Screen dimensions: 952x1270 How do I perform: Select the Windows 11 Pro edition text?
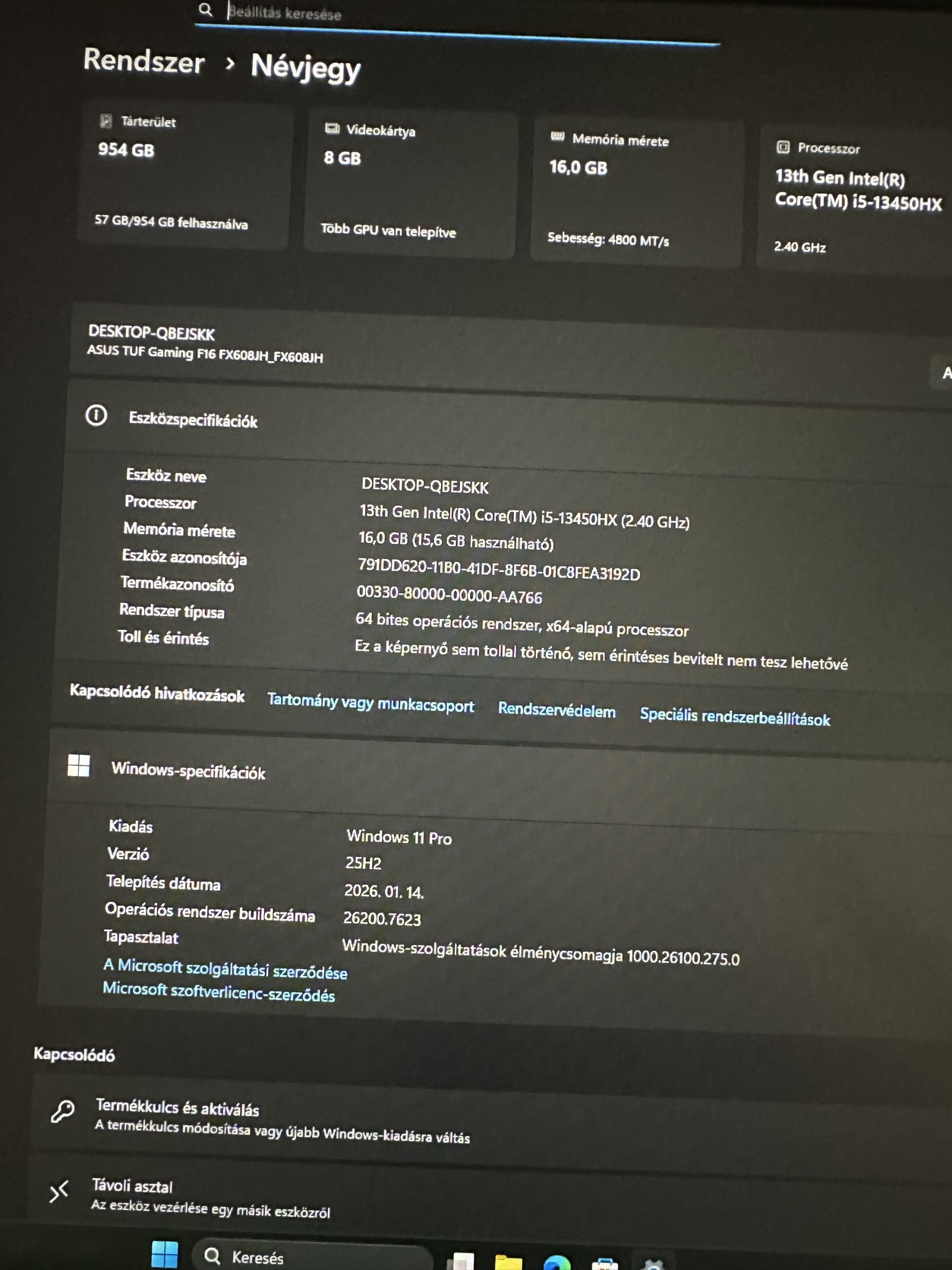point(399,837)
